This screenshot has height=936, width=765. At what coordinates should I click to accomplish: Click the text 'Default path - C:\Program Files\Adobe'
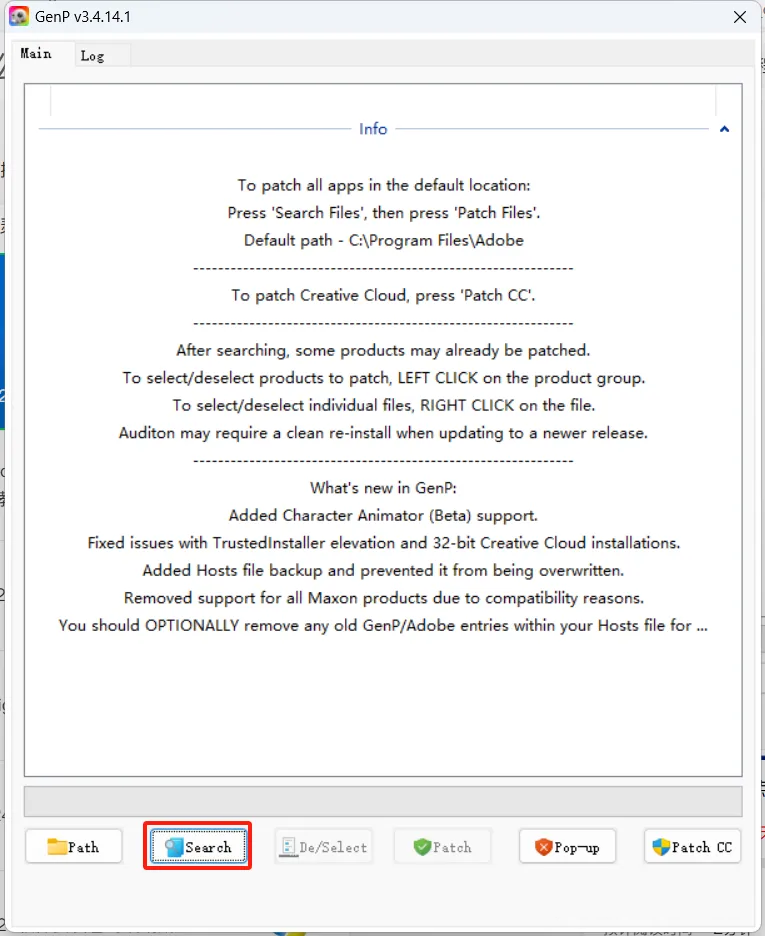(384, 240)
